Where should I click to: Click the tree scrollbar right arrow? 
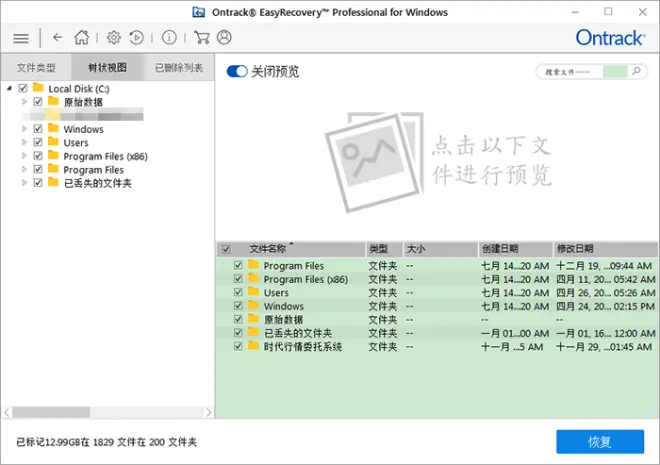pyautogui.click(x=208, y=412)
